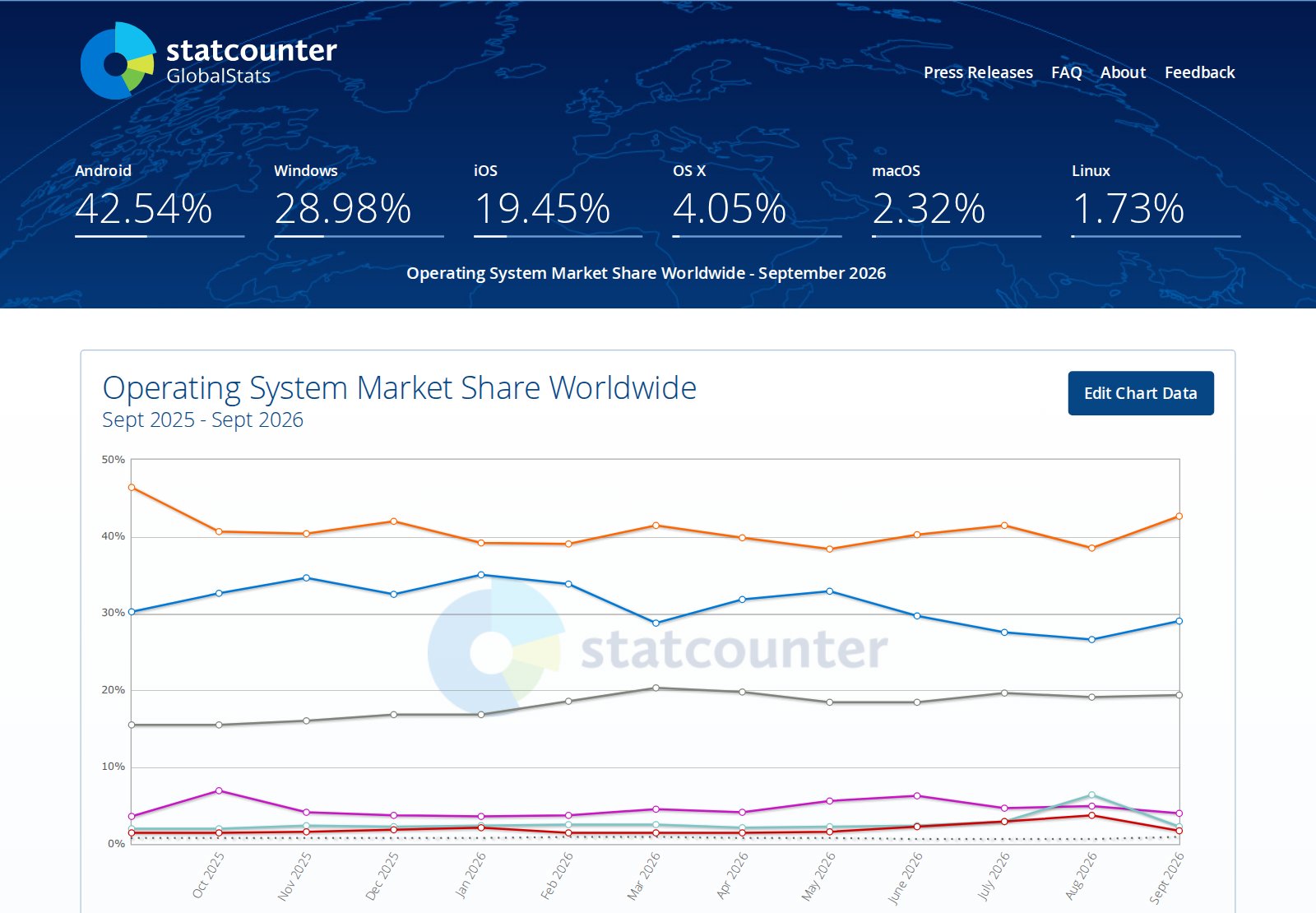Click the Aug 2026 axis label

(1081, 875)
